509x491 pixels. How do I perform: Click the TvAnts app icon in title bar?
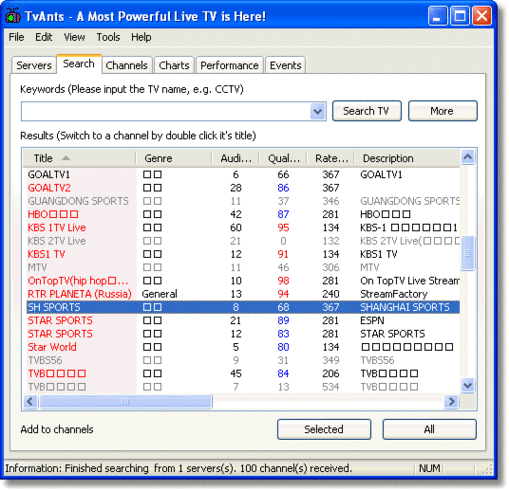(13, 15)
